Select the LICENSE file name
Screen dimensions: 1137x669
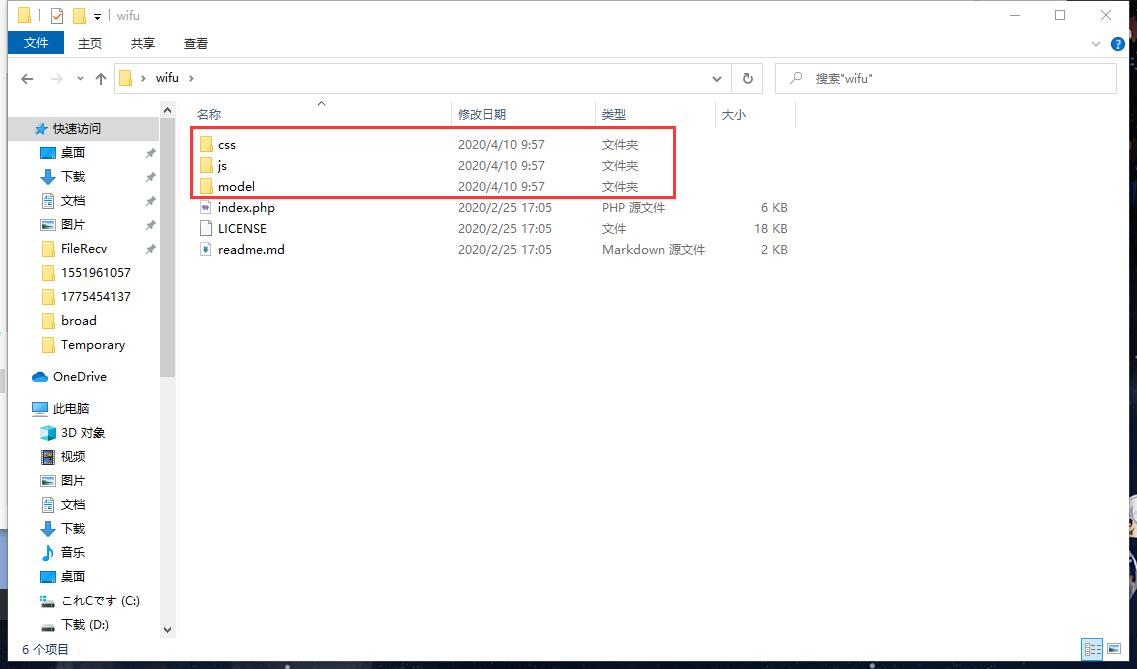[242, 228]
